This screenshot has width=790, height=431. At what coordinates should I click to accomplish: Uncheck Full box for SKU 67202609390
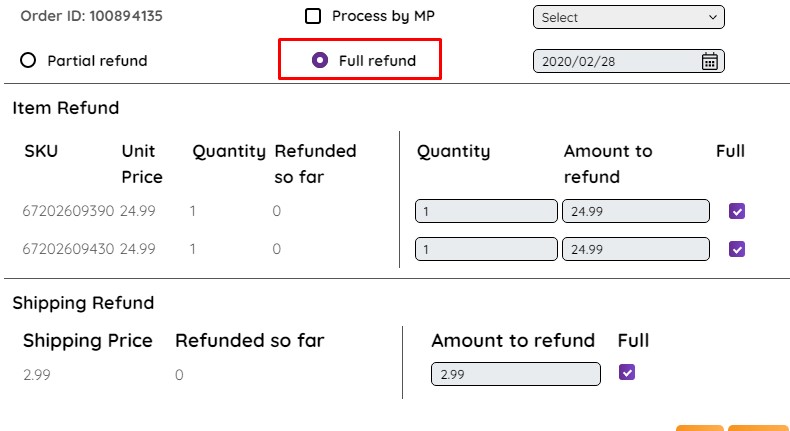pyautogui.click(x=737, y=211)
